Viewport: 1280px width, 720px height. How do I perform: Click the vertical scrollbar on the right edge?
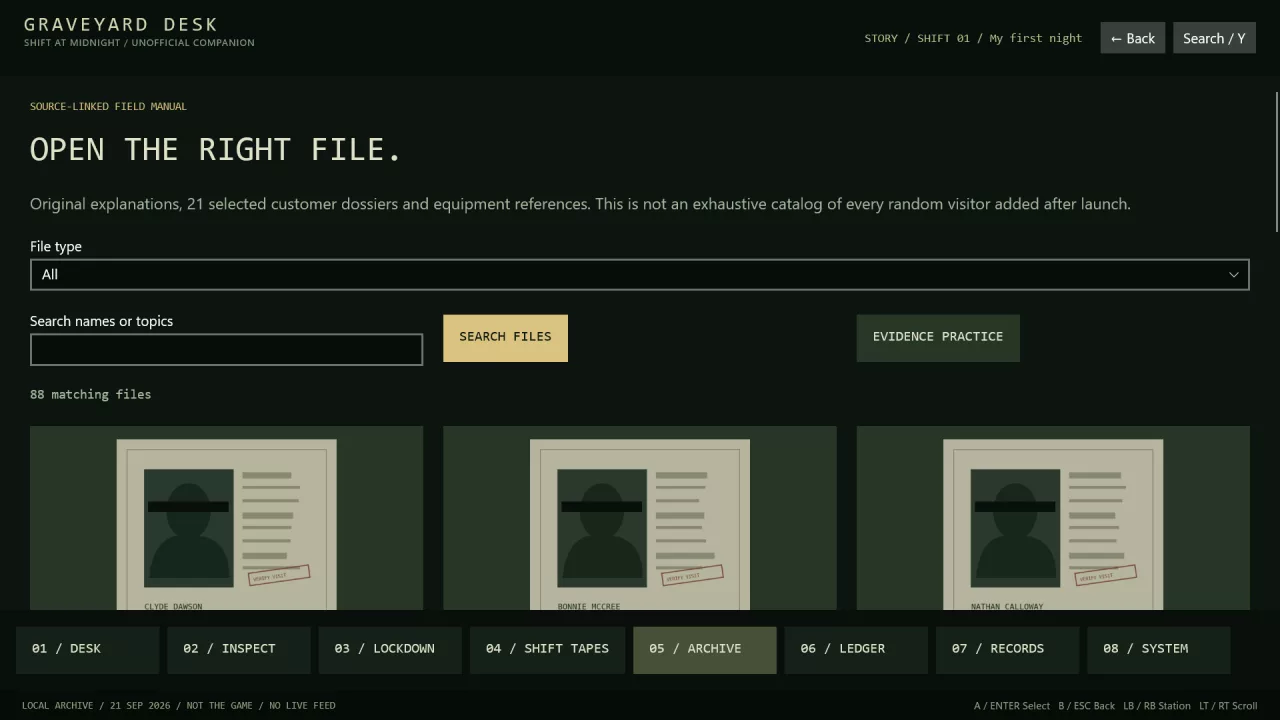point(1277,162)
